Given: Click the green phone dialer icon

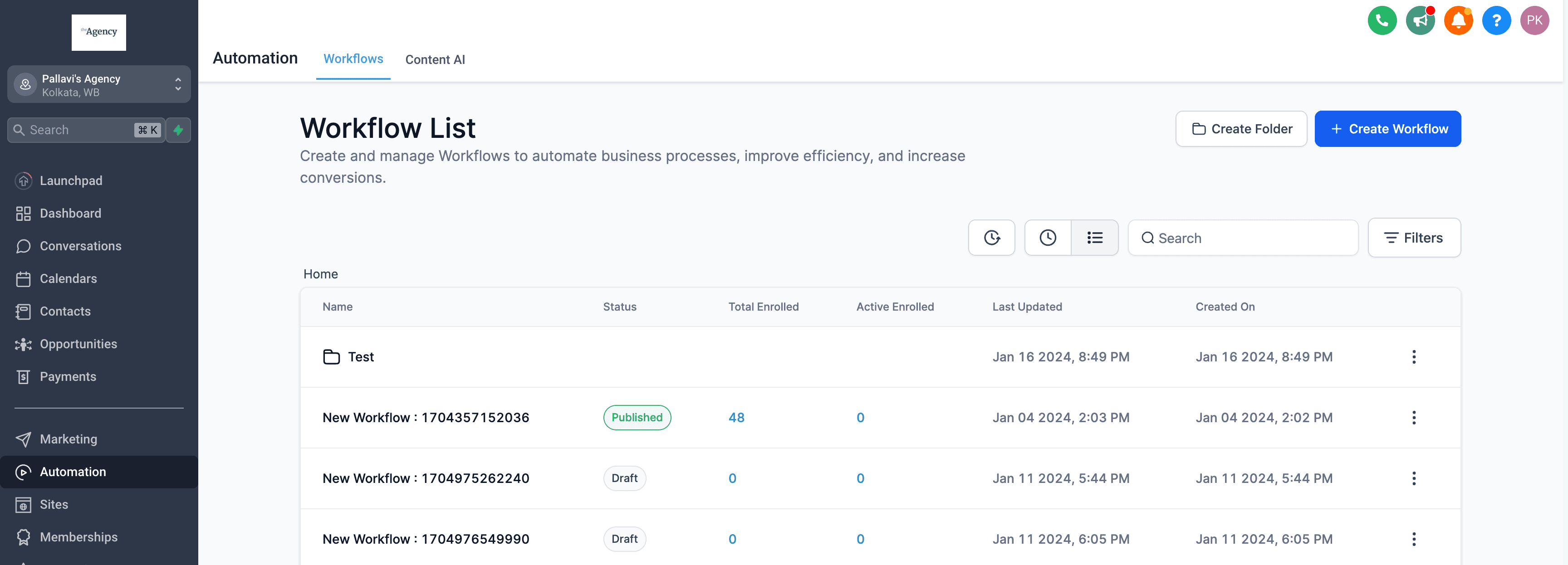Looking at the screenshot, I should (1382, 21).
